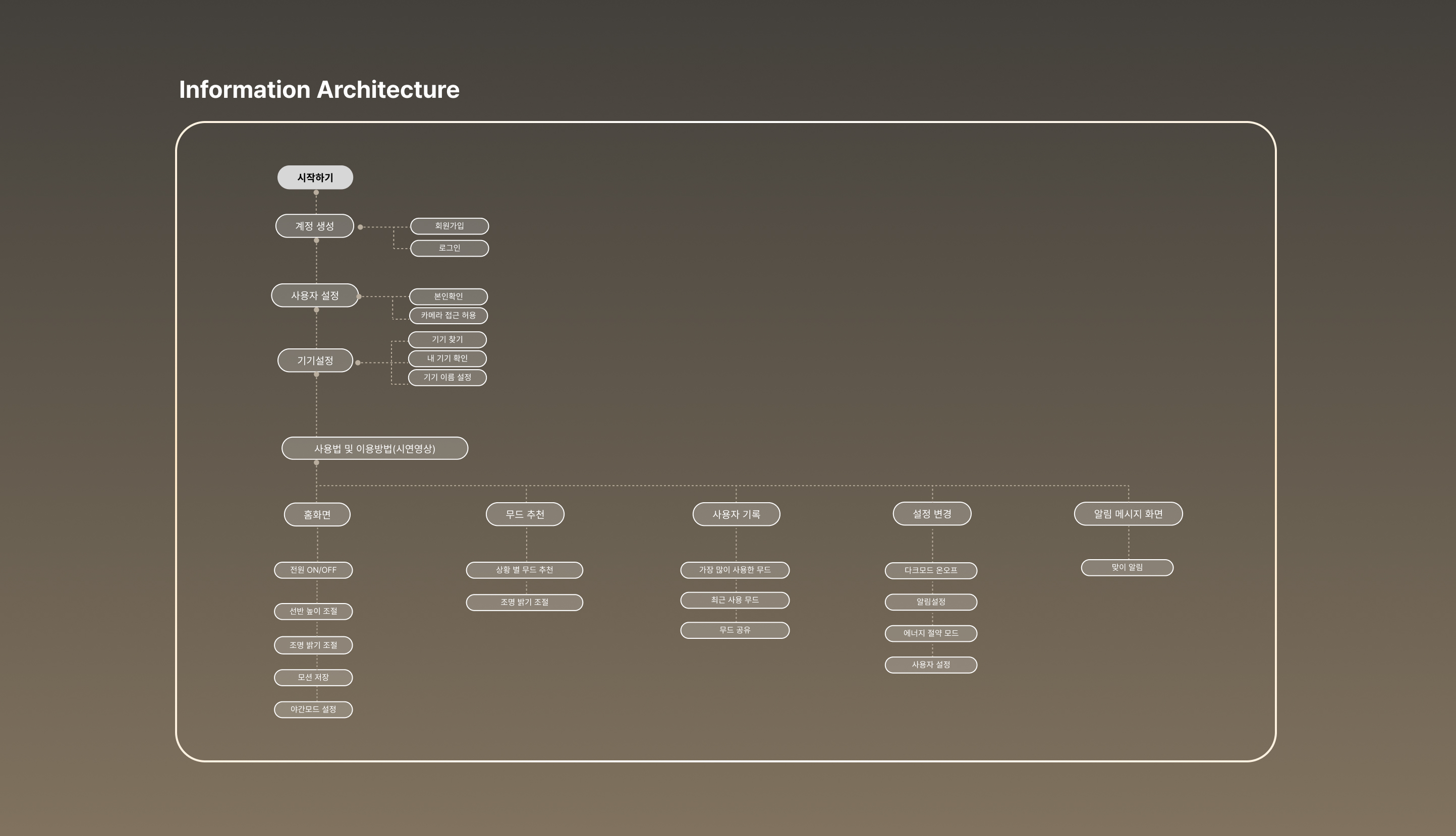Click the 기기 이름 설정 pill
This screenshot has width=1456, height=836.
coord(447,377)
